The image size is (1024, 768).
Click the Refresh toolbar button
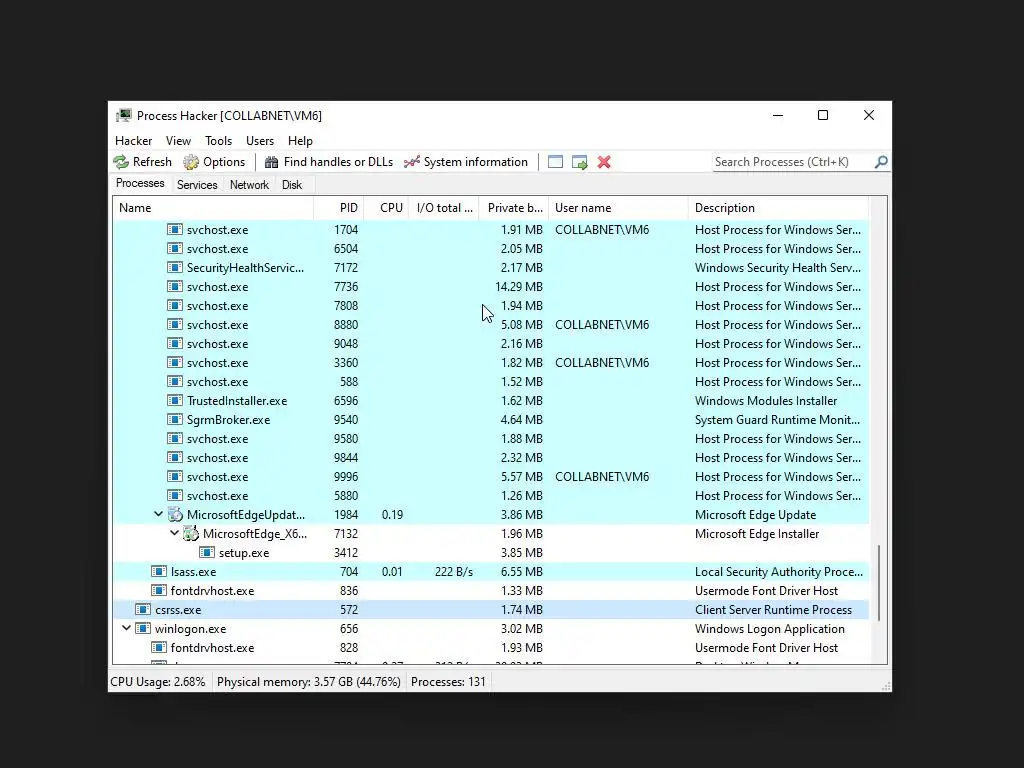[x=142, y=162]
